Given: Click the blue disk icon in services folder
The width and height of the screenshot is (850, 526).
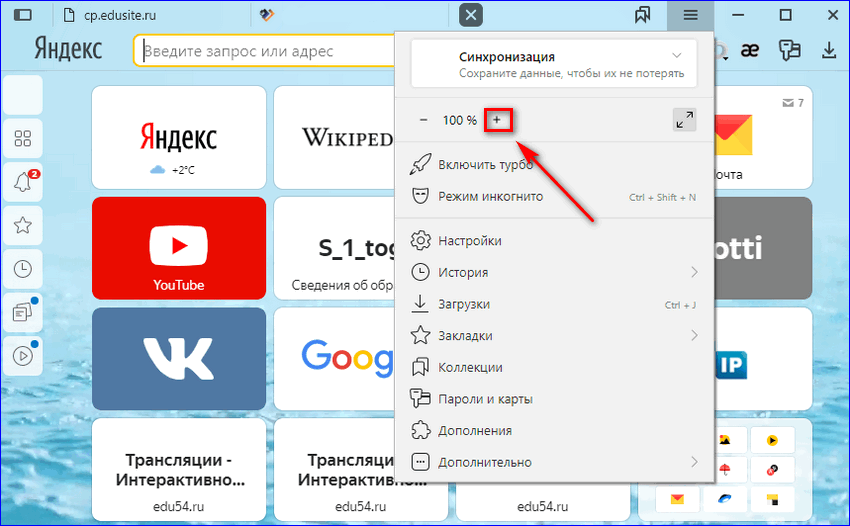Looking at the screenshot, I should [725, 499].
